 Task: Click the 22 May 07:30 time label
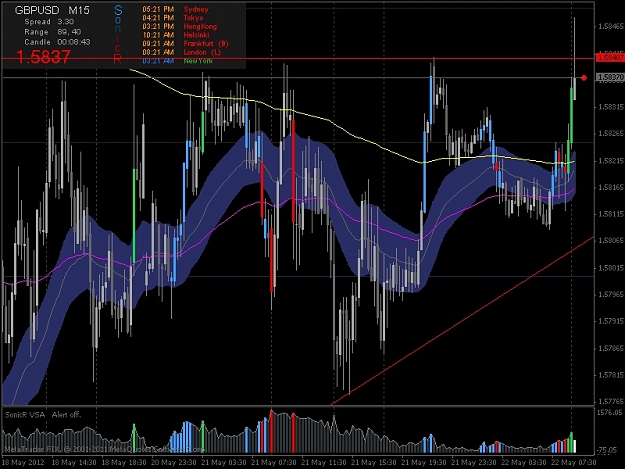click(x=573, y=463)
